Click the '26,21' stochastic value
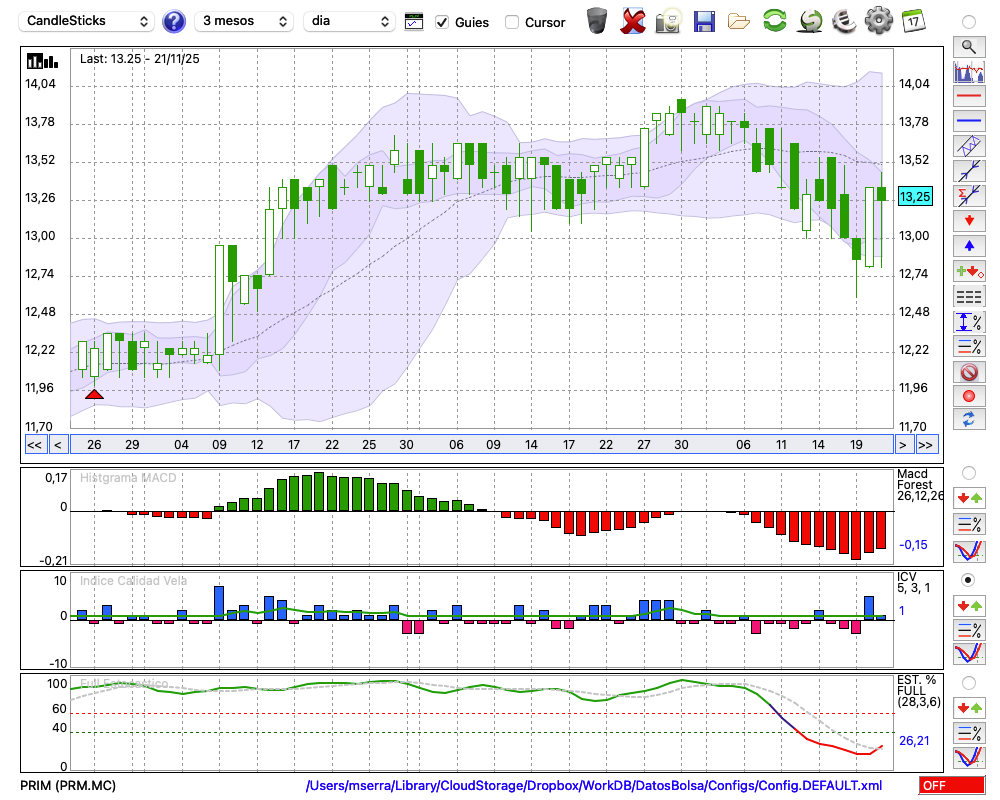The image size is (1000, 800). pyautogui.click(x=914, y=741)
